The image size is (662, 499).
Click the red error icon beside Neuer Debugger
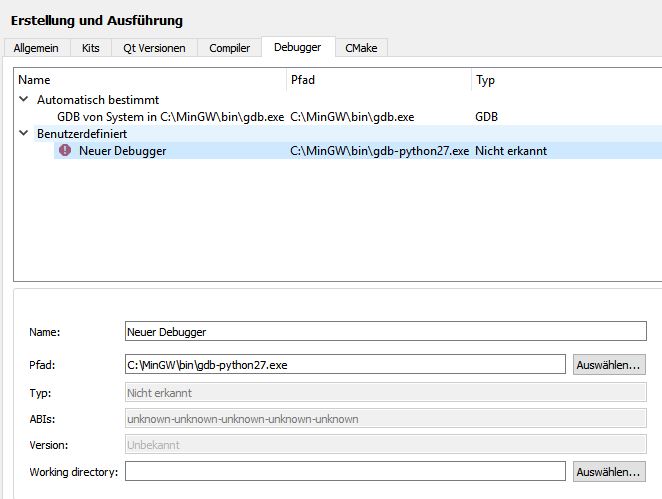pos(66,151)
